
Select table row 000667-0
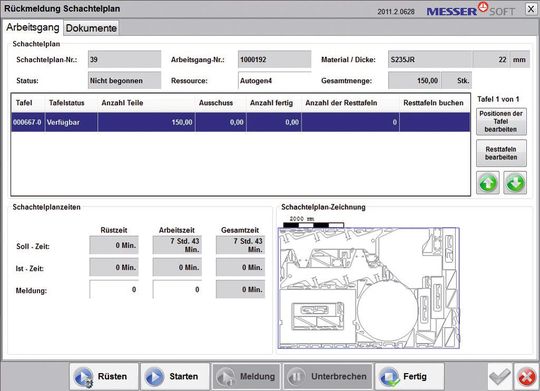(241, 122)
